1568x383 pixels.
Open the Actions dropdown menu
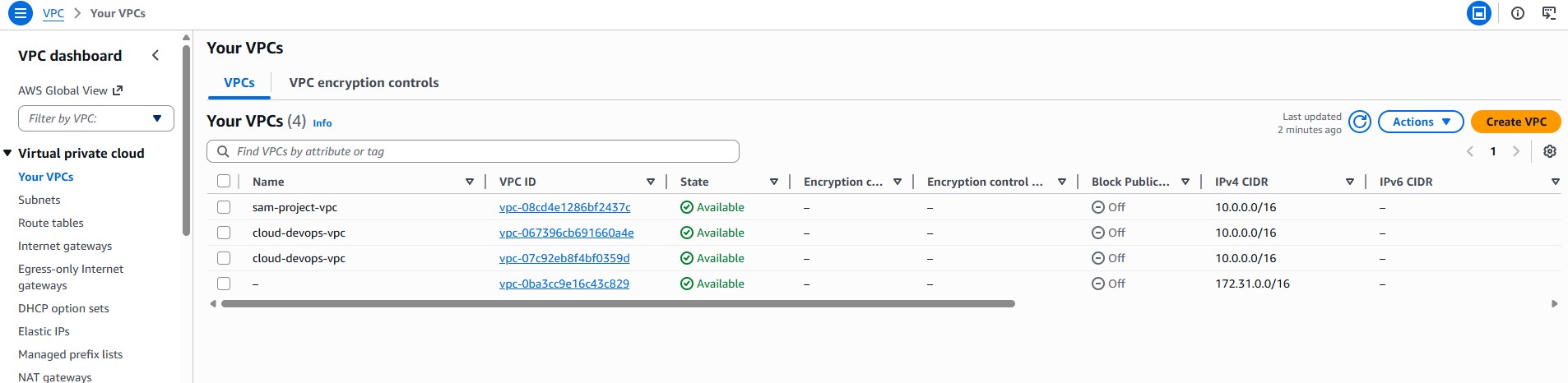(1421, 122)
